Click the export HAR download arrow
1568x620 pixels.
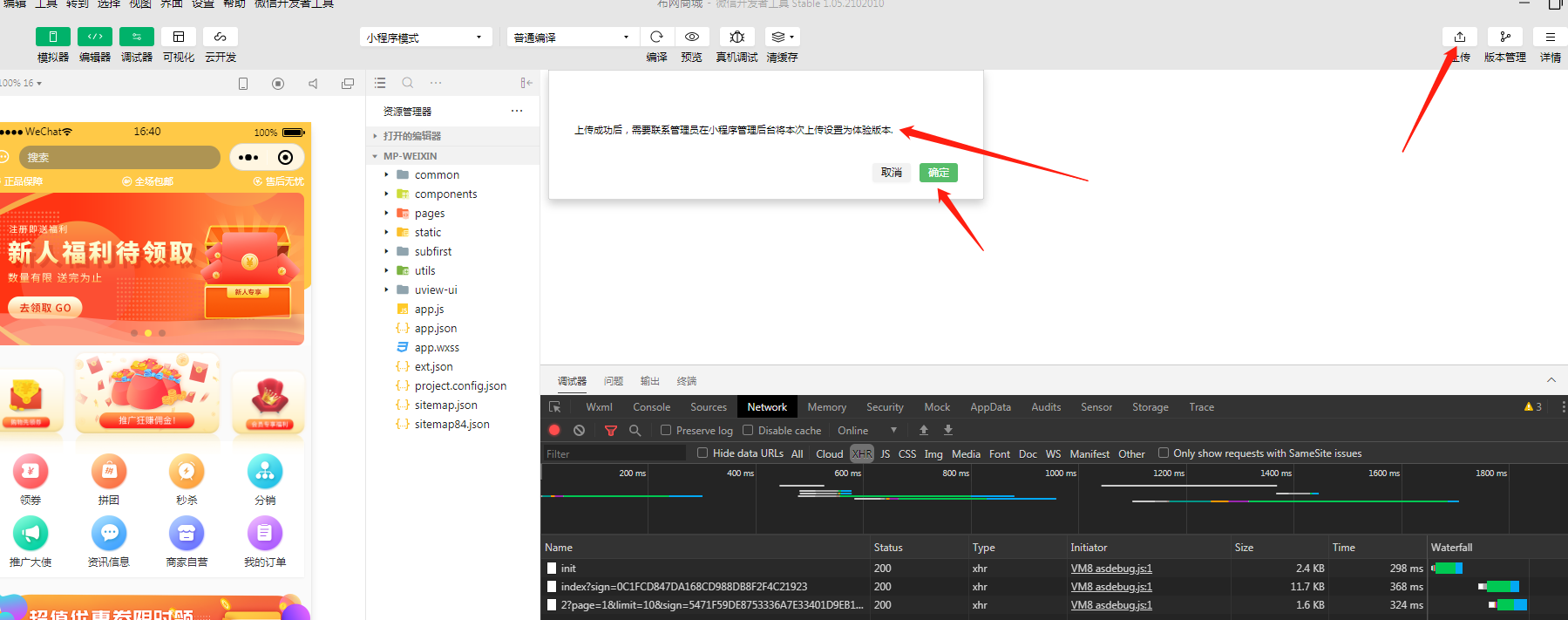[x=948, y=430]
